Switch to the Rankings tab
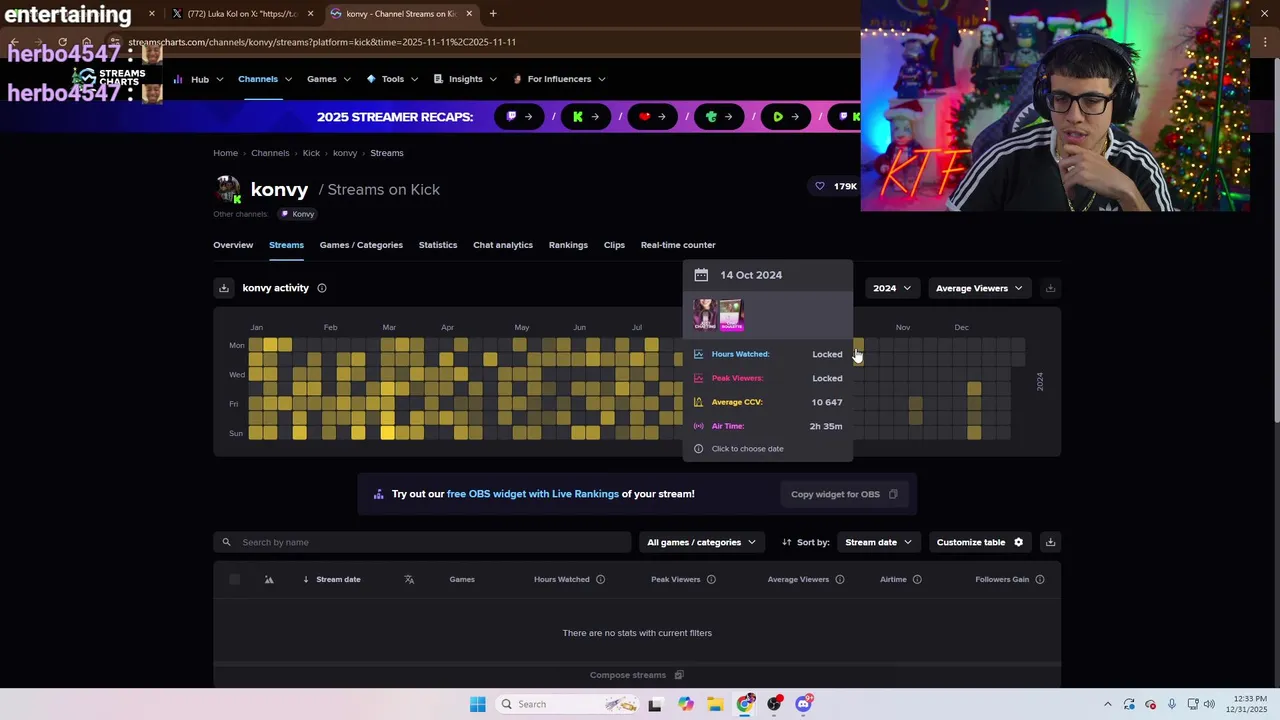This screenshot has height=720, width=1280. pyautogui.click(x=568, y=245)
